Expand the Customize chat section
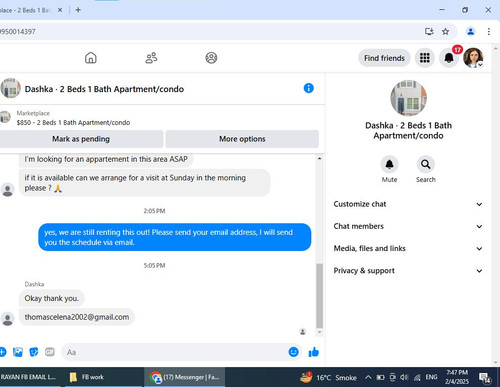 [408, 204]
